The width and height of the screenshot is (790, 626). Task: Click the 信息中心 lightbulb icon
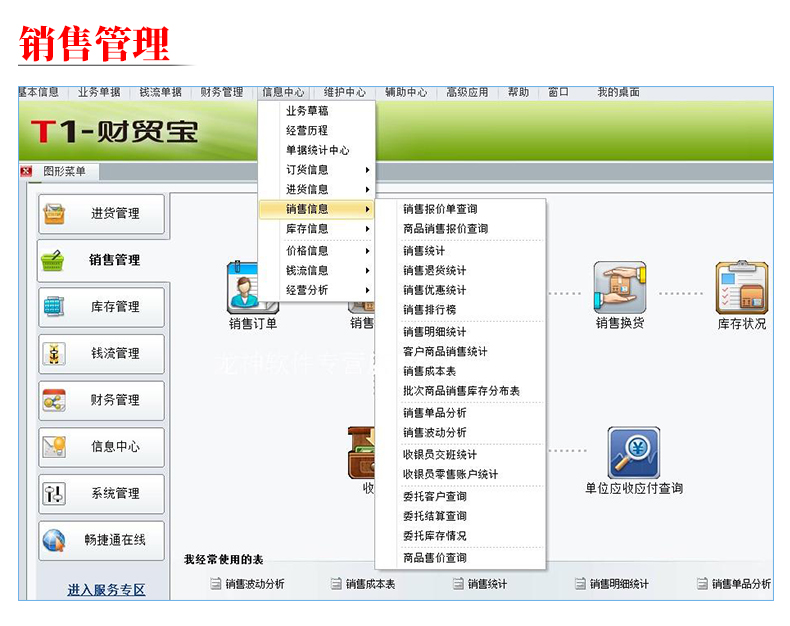click(x=54, y=447)
